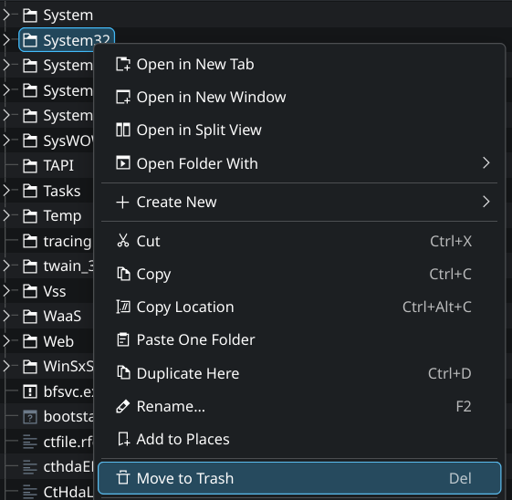Click the pencil icon beside Rename
Image resolution: width=512 pixels, height=500 pixels.
123,406
